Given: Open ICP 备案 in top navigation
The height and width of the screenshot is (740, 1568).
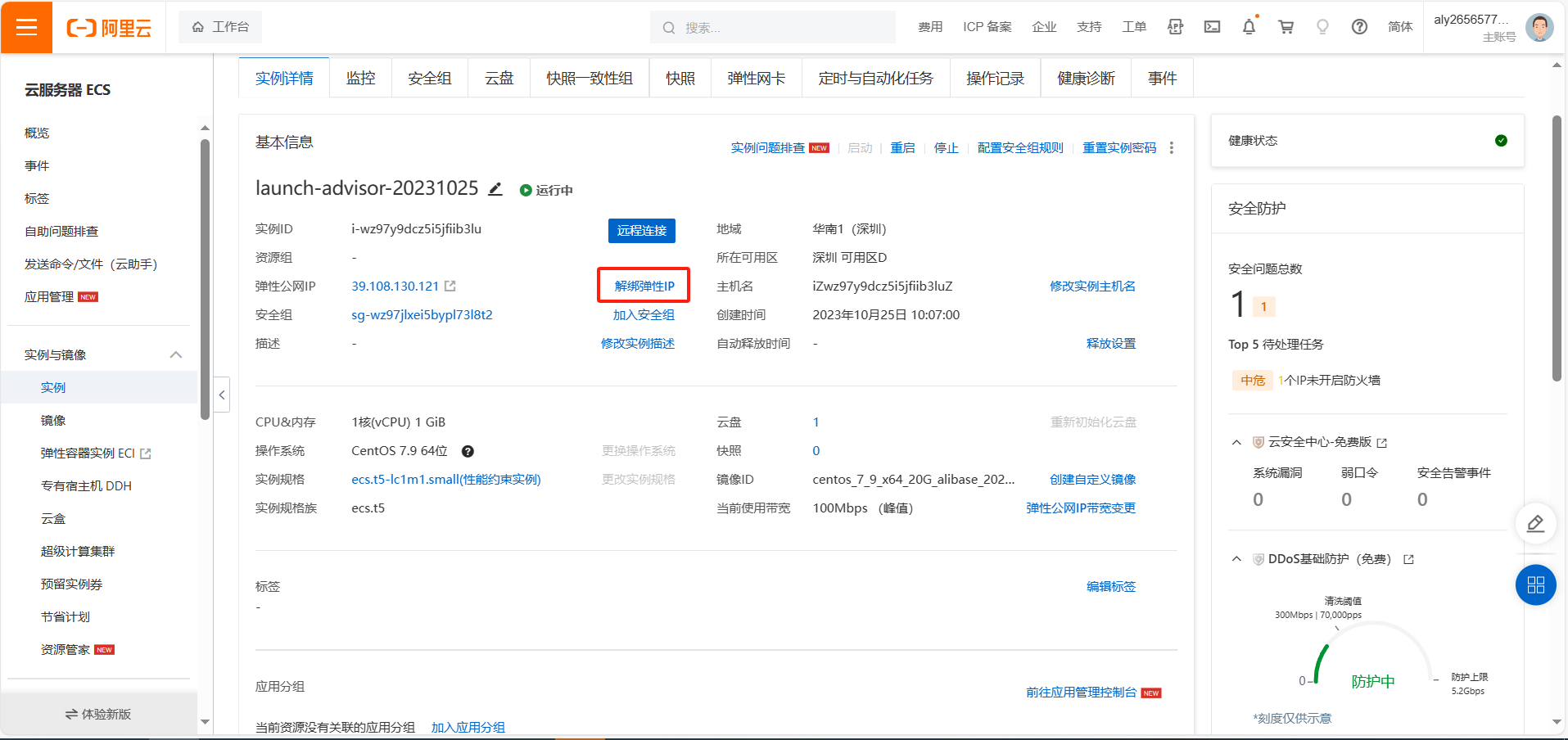Looking at the screenshot, I should click(x=987, y=27).
